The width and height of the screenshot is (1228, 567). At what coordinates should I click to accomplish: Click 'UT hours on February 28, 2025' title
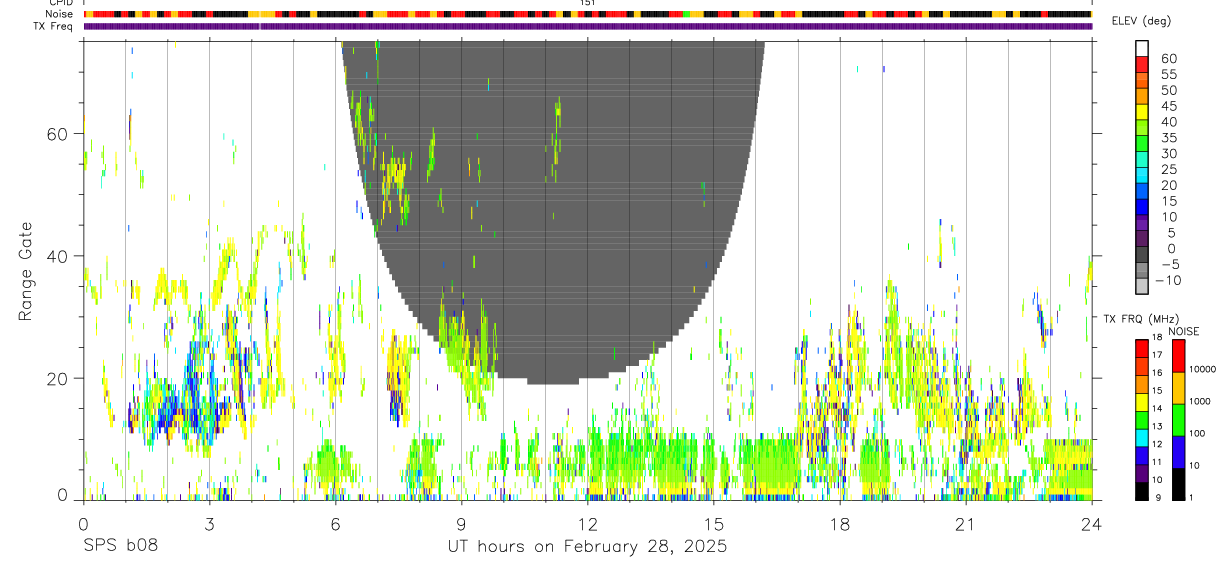pyautogui.click(x=588, y=548)
